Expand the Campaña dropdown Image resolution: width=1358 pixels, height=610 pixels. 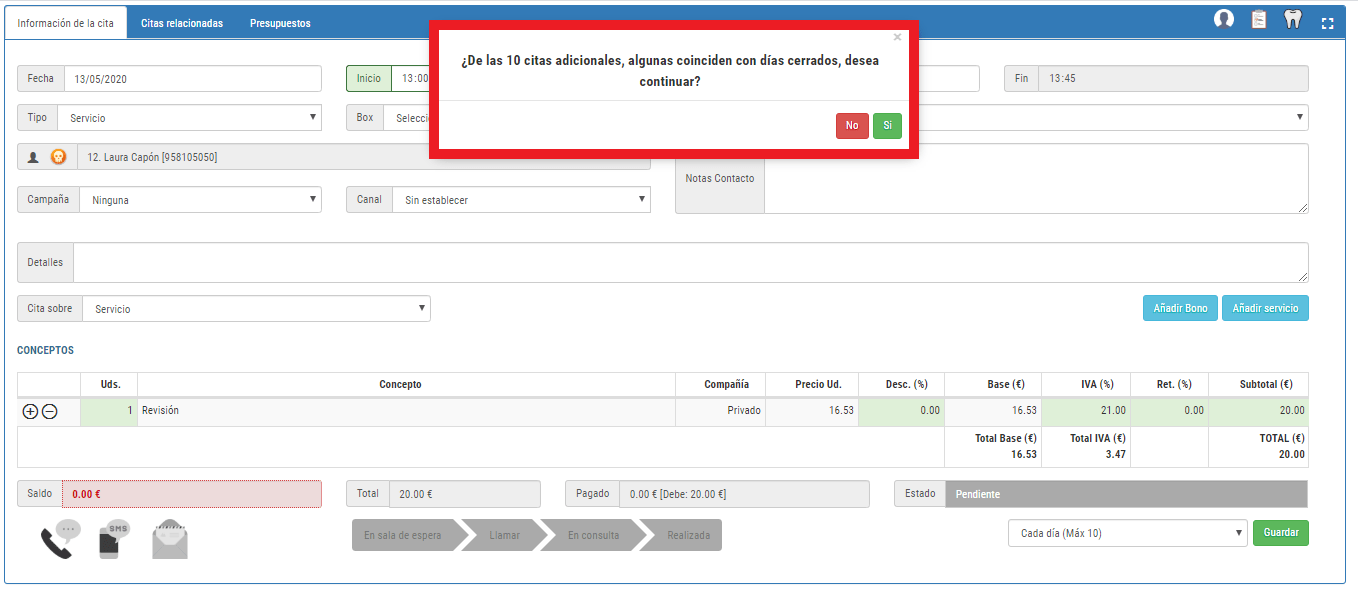click(x=200, y=200)
